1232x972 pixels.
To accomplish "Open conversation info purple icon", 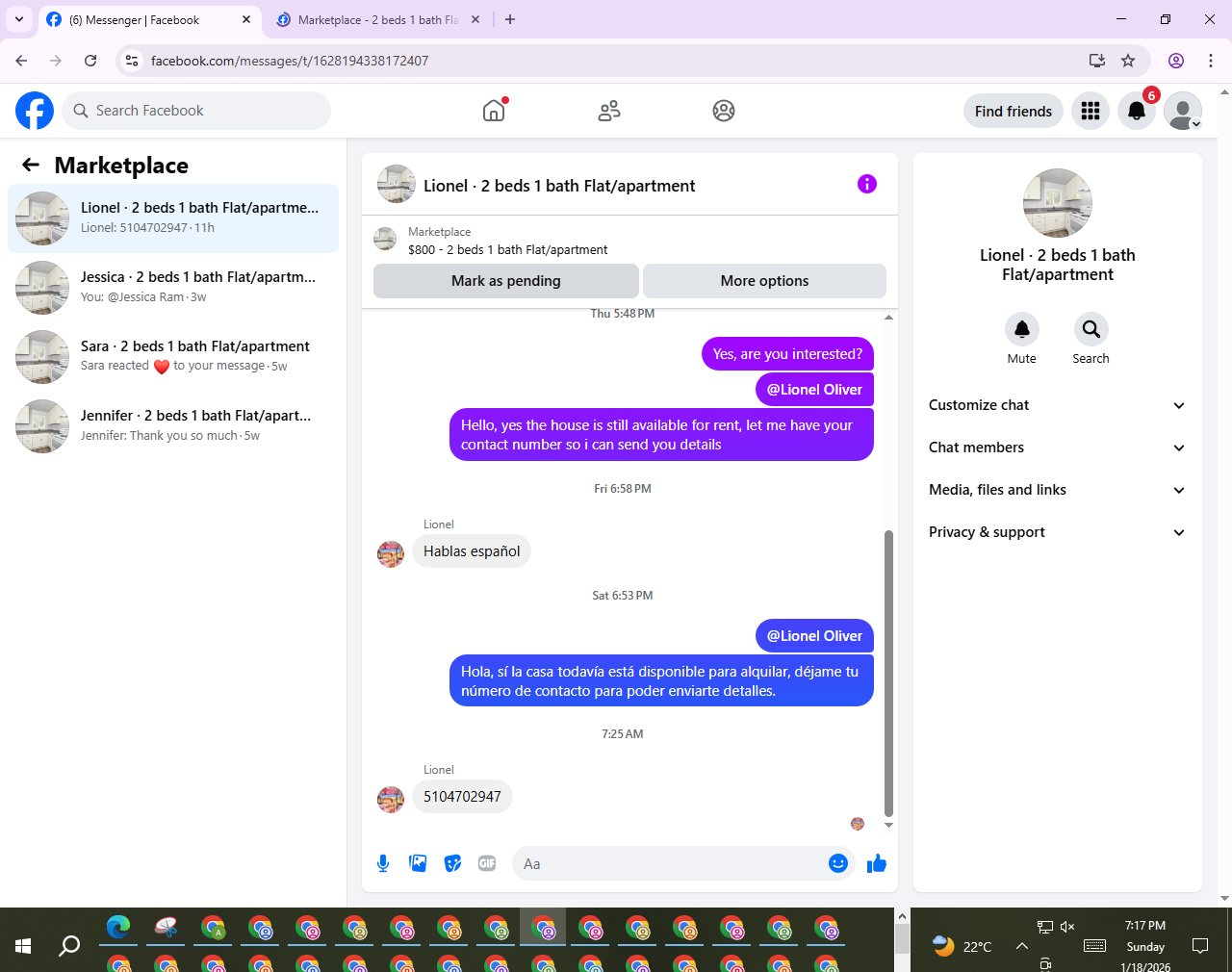I will [867, 184].
